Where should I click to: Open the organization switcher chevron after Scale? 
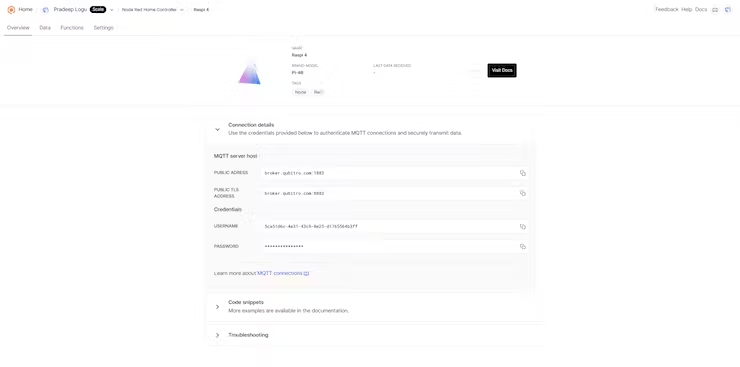tap(112, 10)
